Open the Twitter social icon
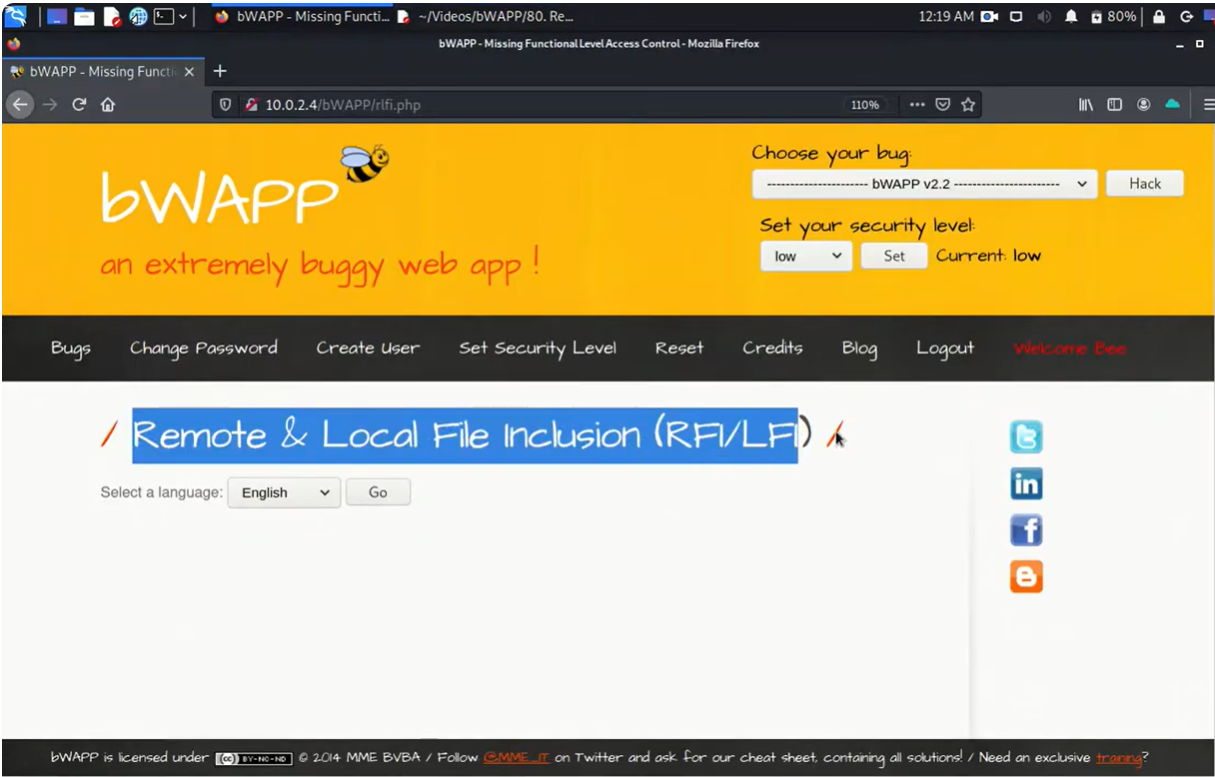Image resolution: width=1215 pixels, height=777 pixels. (1026, 437)
